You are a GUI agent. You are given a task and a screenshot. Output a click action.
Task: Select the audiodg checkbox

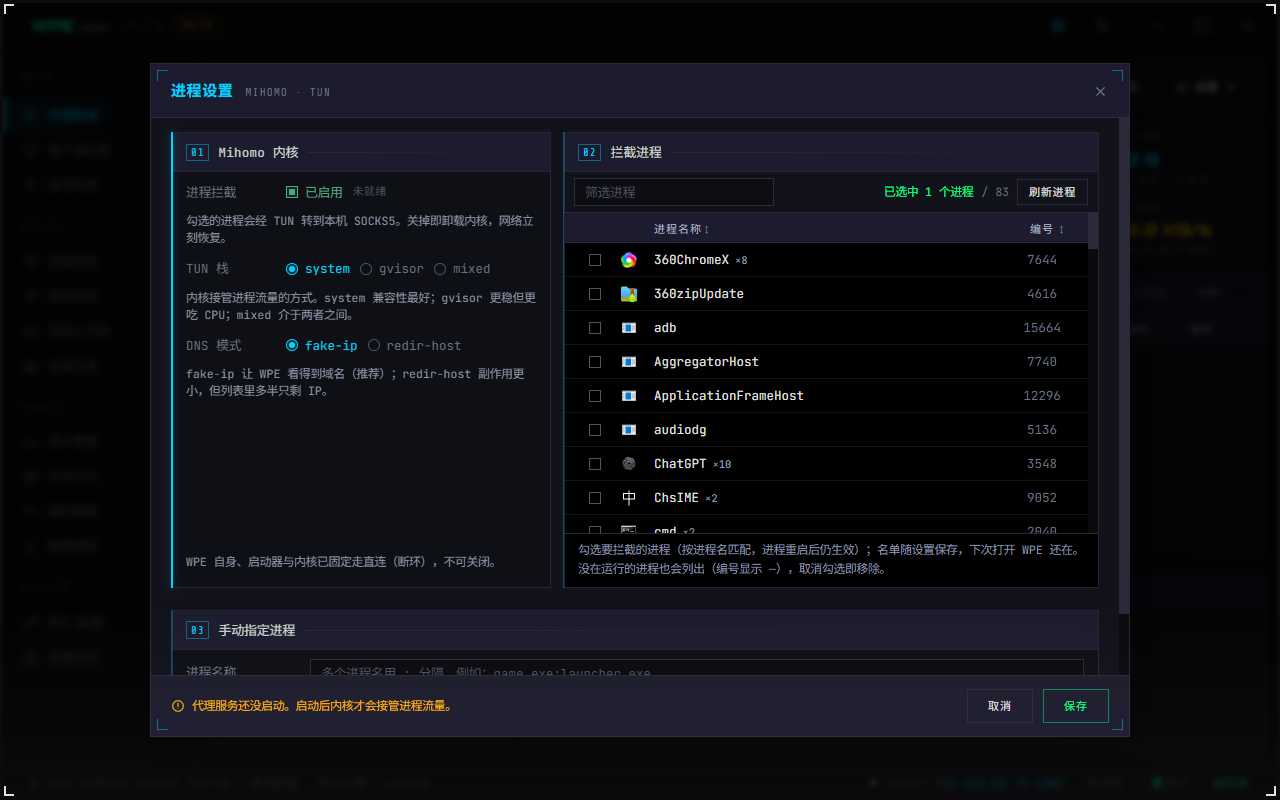[x=595, y=430]
